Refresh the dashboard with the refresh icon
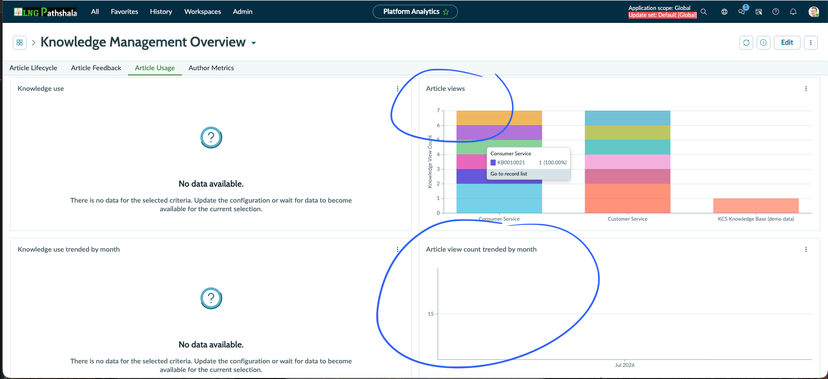Image resolution: width=828 pixels, height=379 pixels. (746, 43)
